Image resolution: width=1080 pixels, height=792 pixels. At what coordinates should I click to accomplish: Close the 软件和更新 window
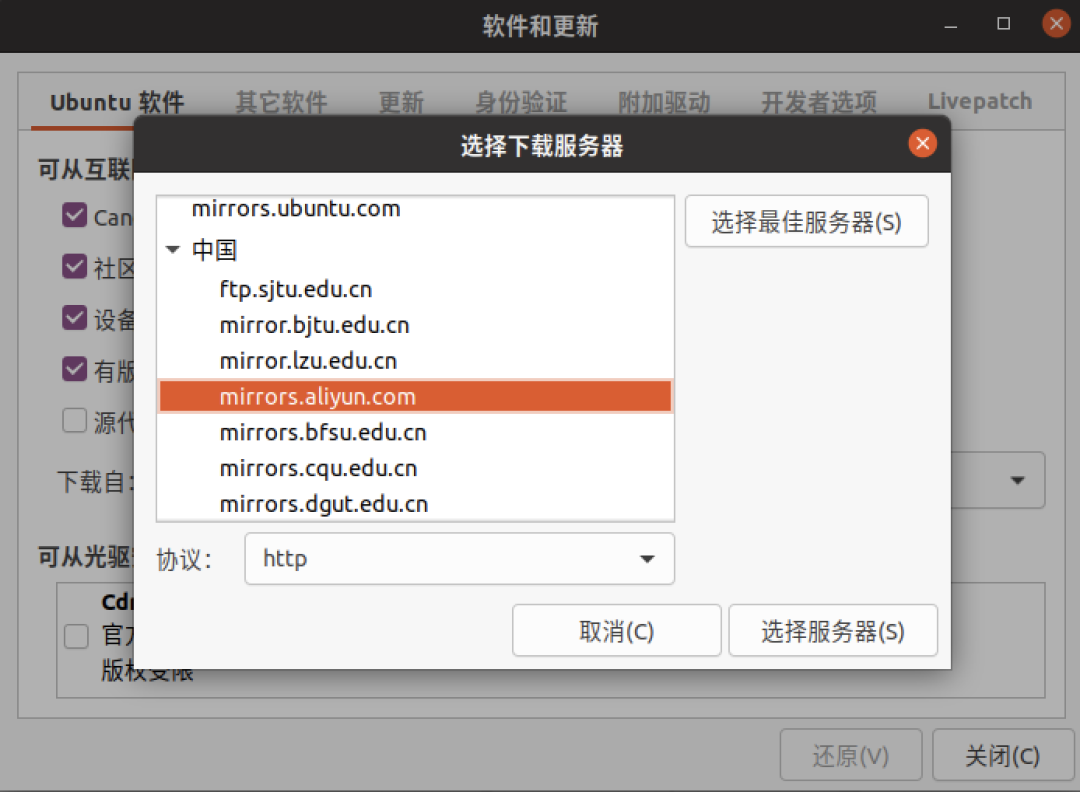(x=1056, y=24)
